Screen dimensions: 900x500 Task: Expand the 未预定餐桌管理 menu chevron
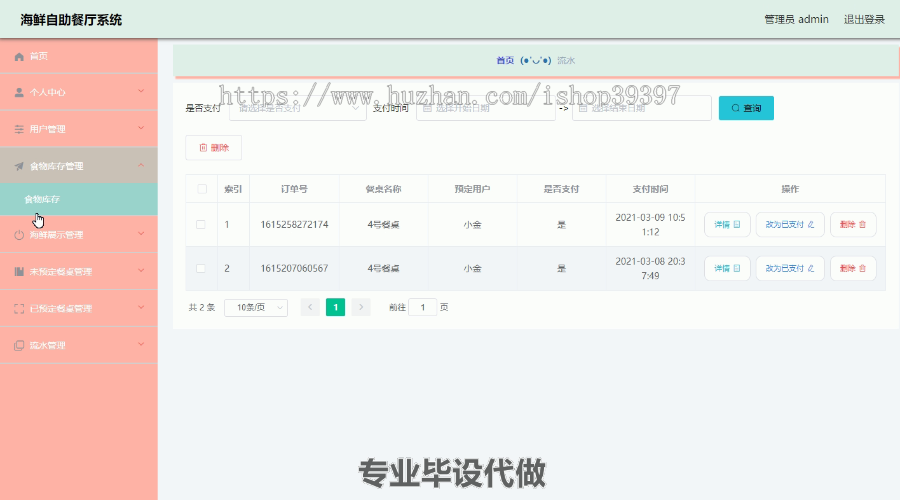point(141,270)
